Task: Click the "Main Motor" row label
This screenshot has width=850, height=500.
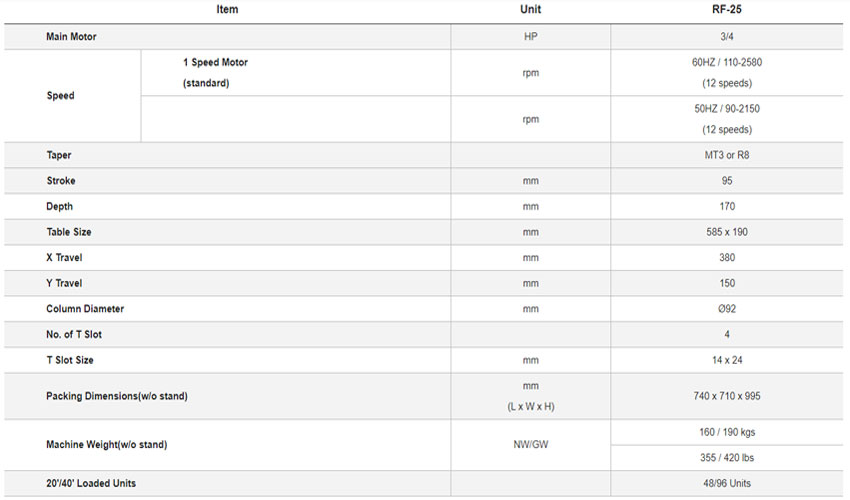Action: [71, 37]
